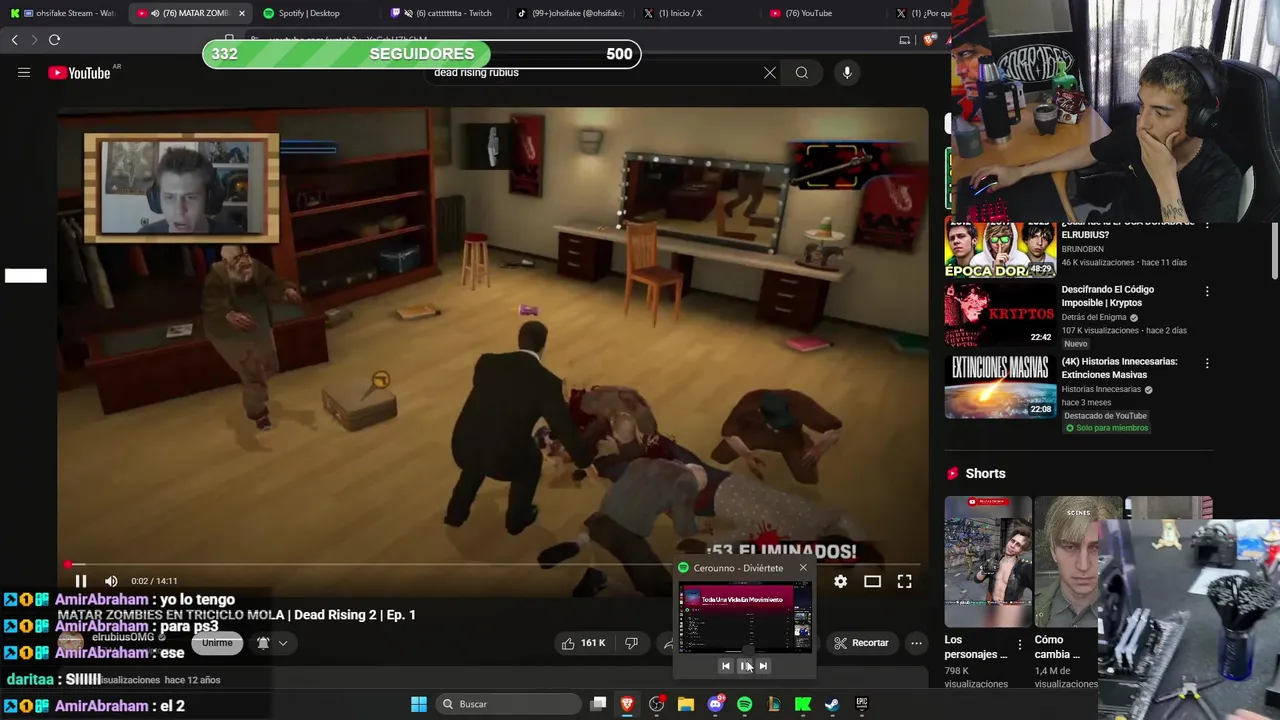The width and height of the screenshot is (1280, 720).
Task: Open options for 'Los personajes' short
Action: click(x=1020, y=645)
